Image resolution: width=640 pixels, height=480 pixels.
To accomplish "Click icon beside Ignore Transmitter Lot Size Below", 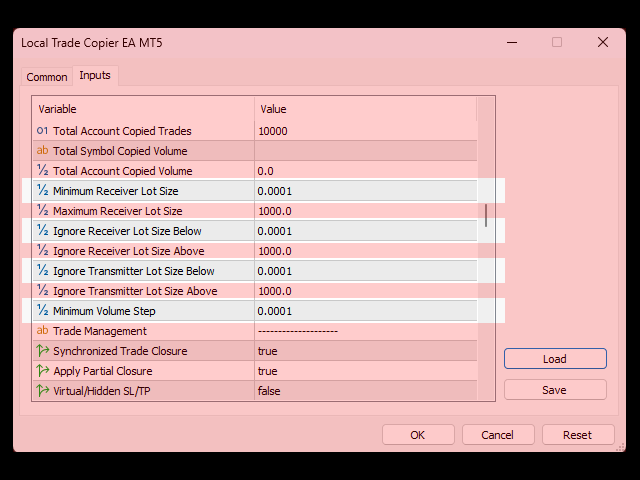I will click(x=42, y=270).
